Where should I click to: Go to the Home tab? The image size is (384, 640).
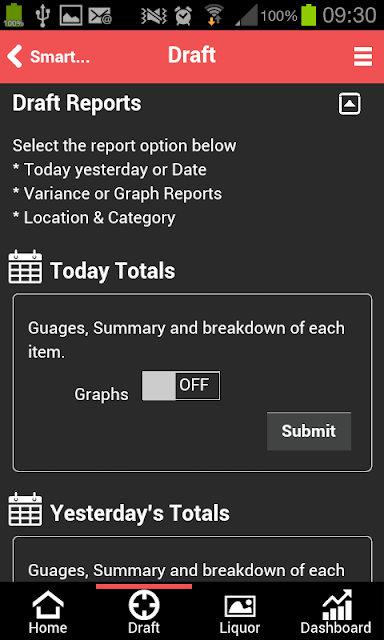[48, 612]
